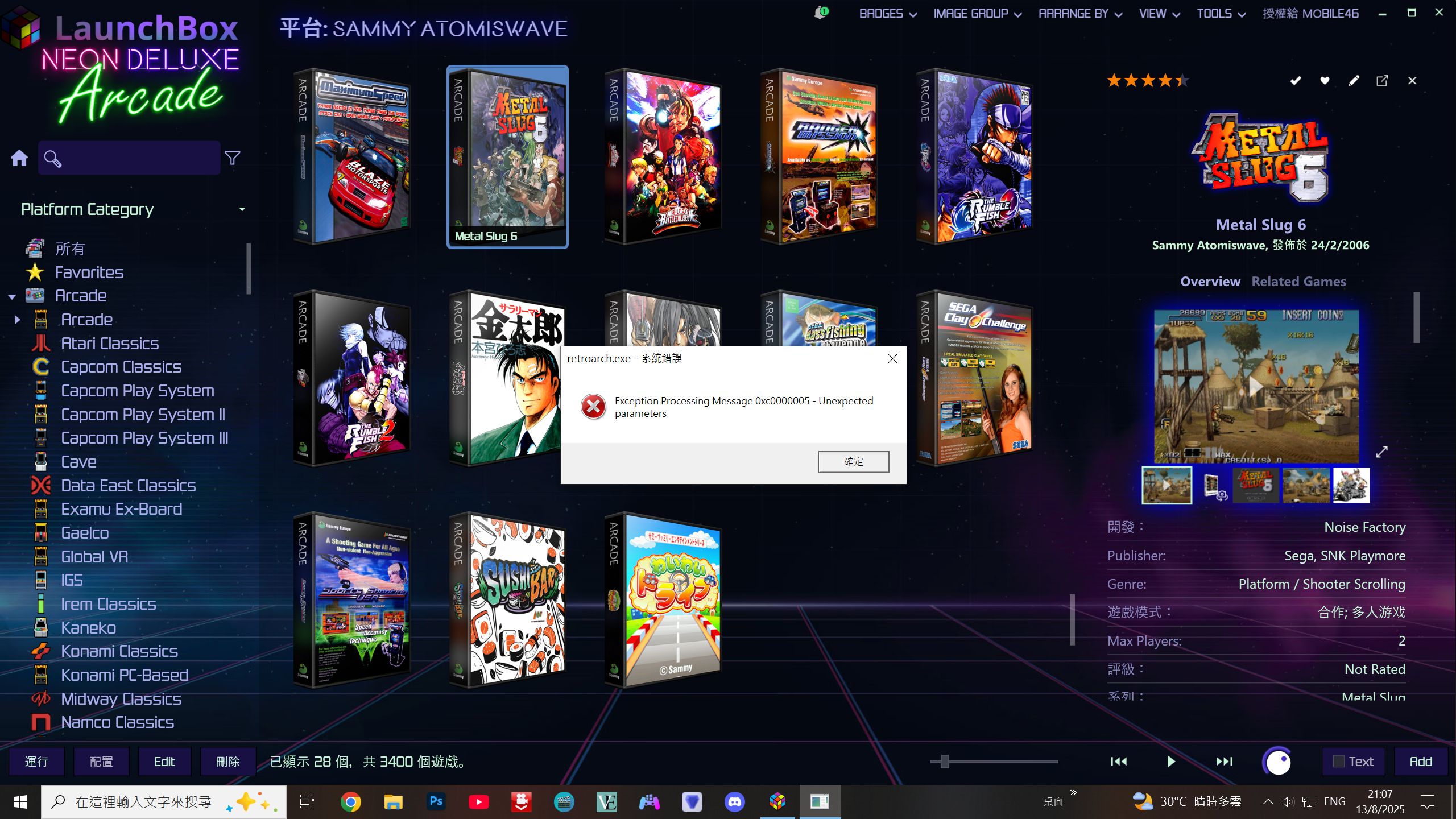This screenshot has width=1456, height=819.
Task: Select the Metal Slug 6 game box
Action: pos(507,157)
